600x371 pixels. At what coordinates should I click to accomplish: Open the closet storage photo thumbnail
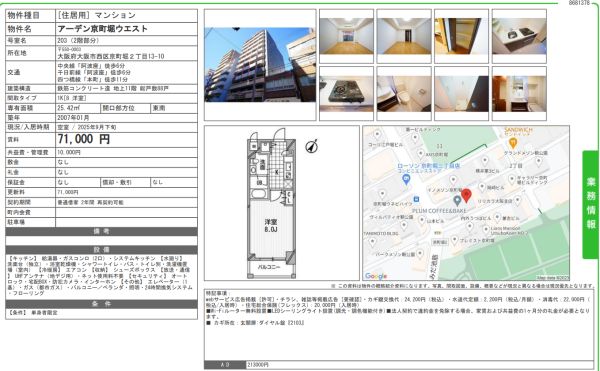point(461,36)
